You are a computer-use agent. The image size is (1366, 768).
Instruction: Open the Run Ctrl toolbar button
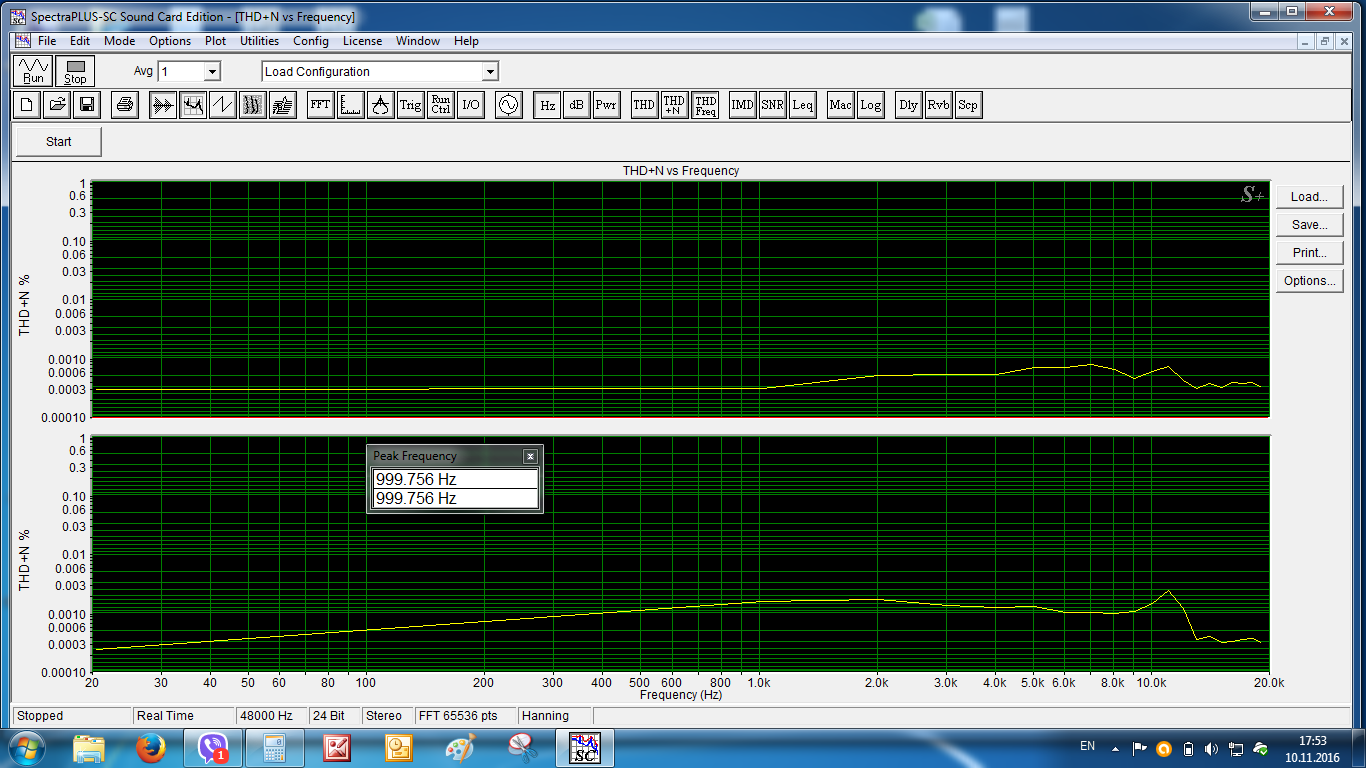pos(440,104)
